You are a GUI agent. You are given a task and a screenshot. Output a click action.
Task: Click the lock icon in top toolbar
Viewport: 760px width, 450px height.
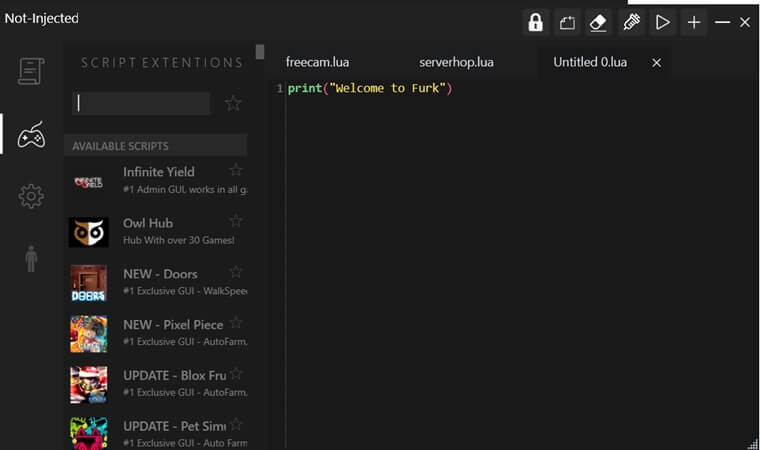point(536,22)
